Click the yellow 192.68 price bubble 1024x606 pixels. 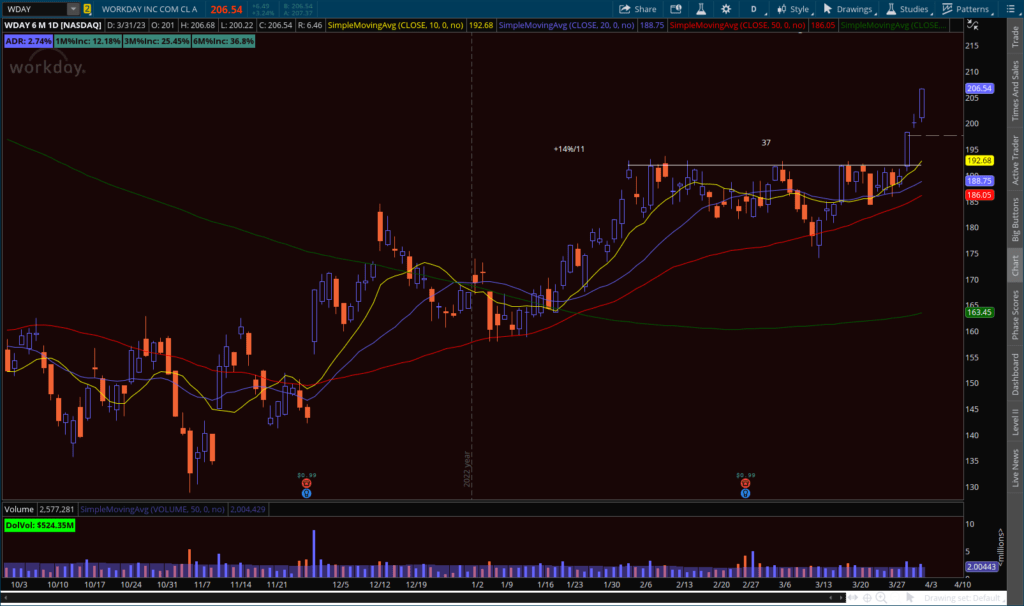[979, 161]
